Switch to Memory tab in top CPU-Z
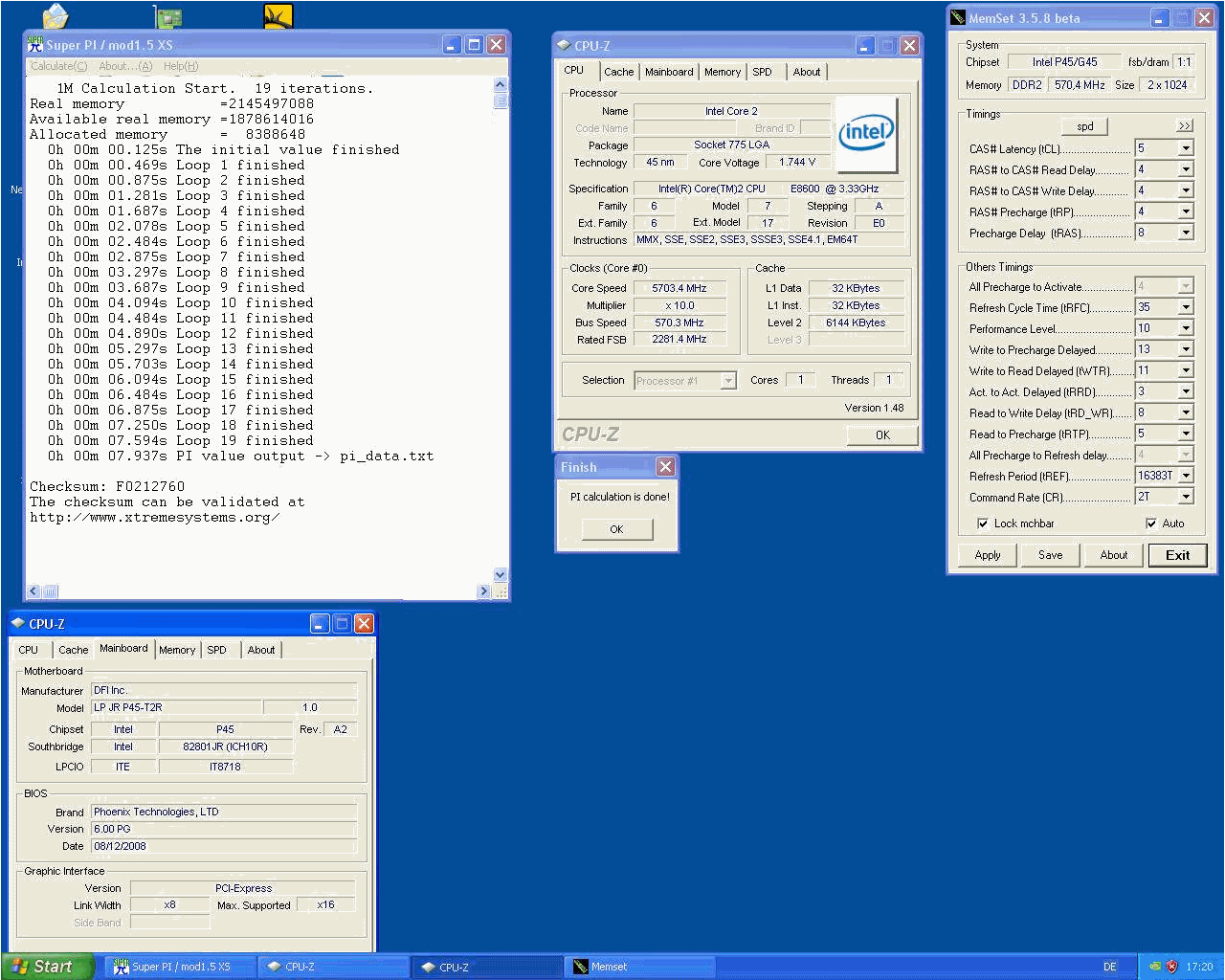 coord(723,72)
